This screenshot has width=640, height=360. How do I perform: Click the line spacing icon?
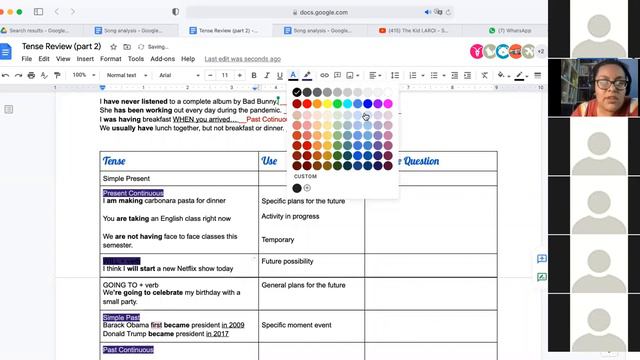coord(395,75)
